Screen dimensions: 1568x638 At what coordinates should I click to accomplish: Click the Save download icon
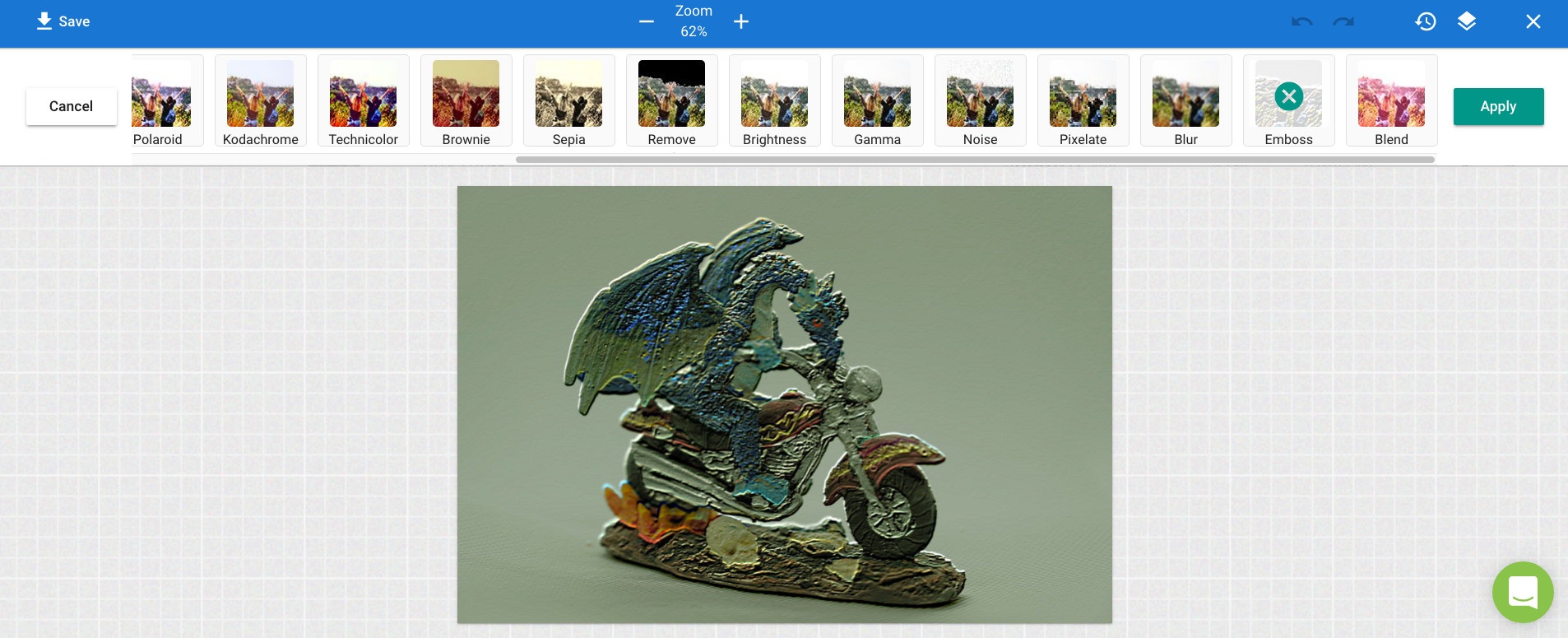[x=44, y=21]
